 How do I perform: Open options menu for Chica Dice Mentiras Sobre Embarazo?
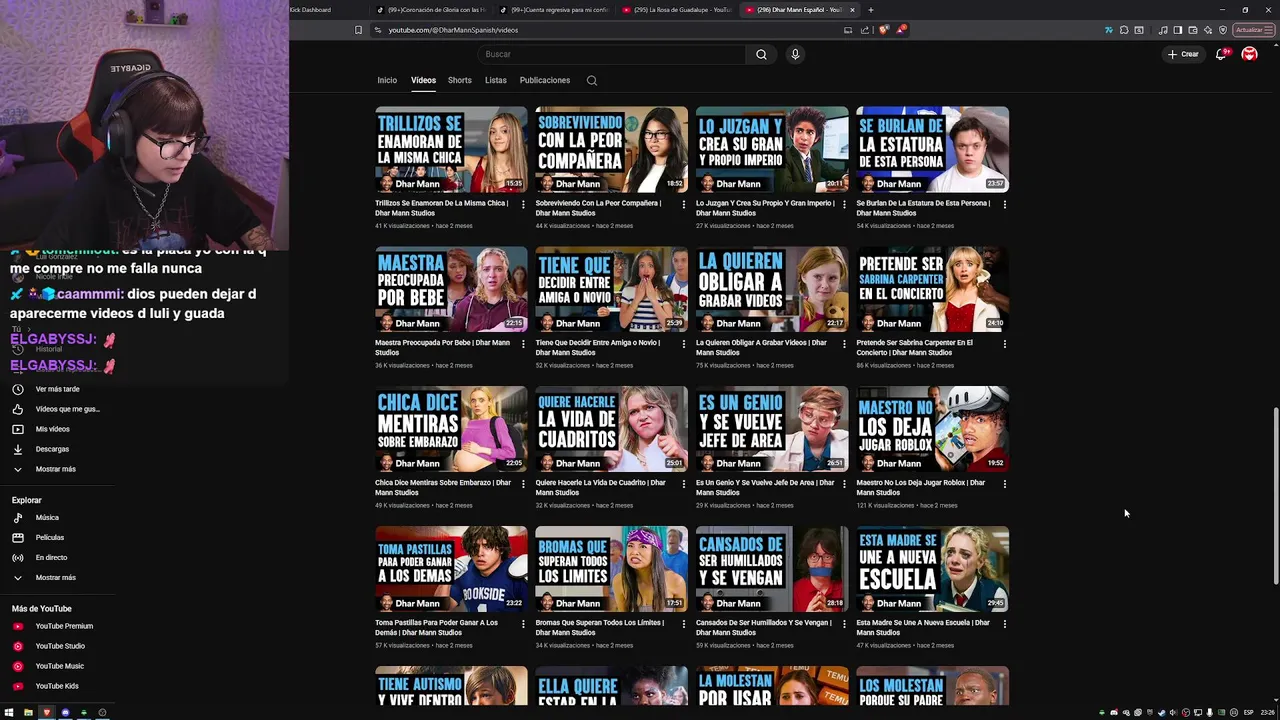523,484
